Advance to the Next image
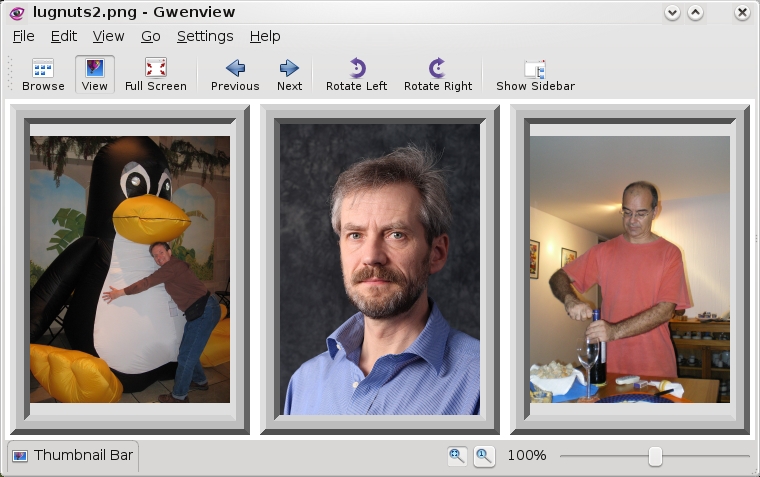 (x=289, y=75)
